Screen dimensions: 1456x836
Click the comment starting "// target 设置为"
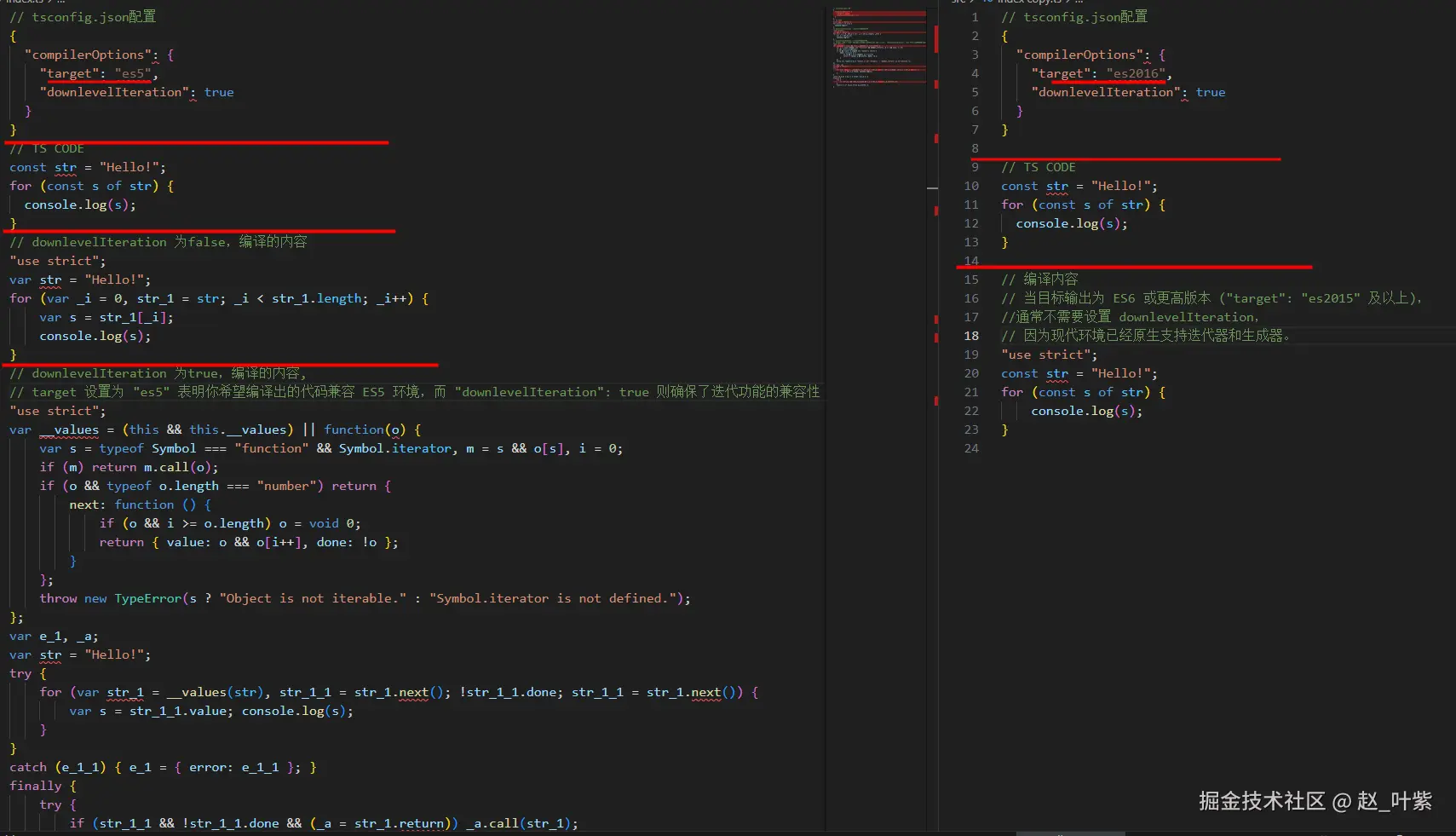(x=415, y=392)
